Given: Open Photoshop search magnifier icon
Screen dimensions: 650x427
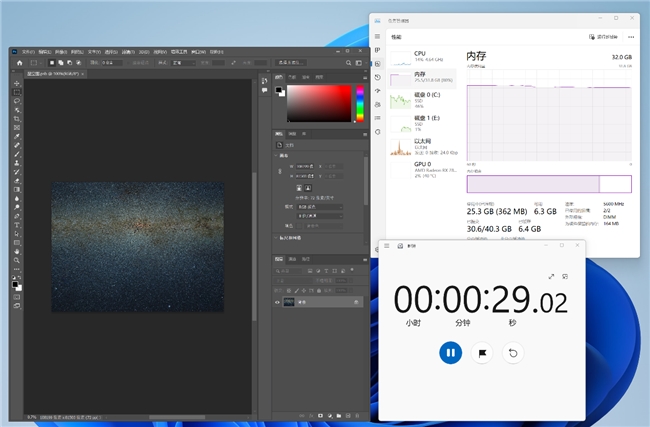Looking at the screenshot, I should point(349,63).
